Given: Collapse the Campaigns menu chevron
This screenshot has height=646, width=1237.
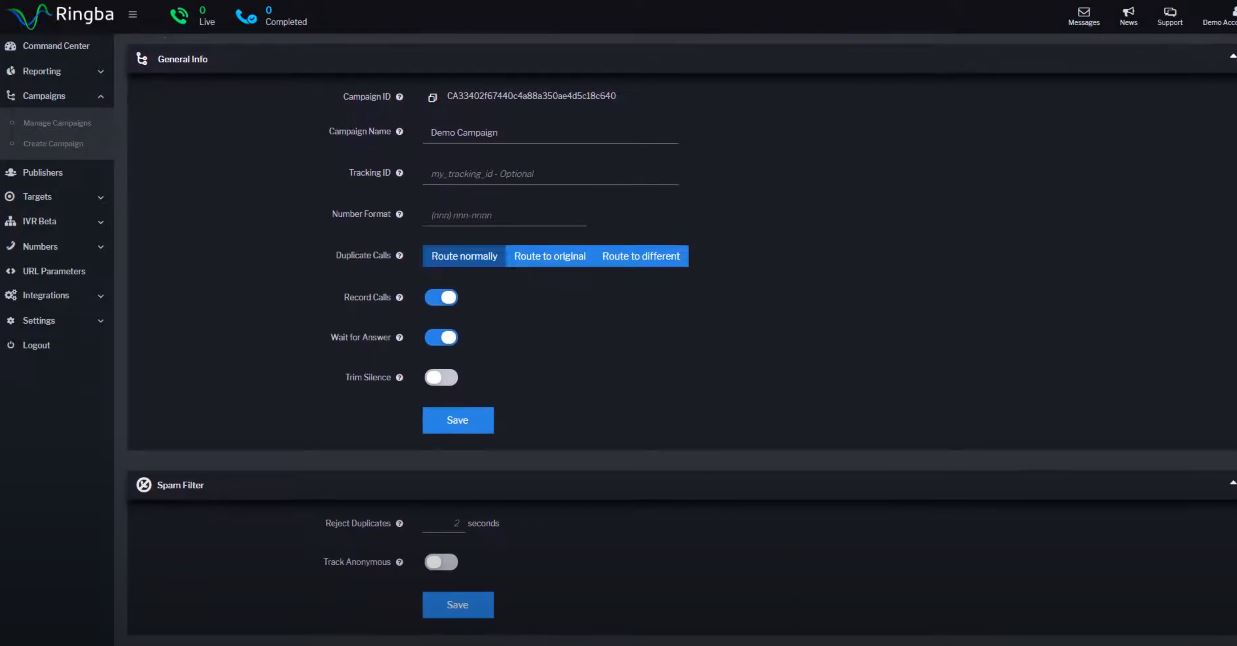Looking at the screenshot, I should click(101, 96).
